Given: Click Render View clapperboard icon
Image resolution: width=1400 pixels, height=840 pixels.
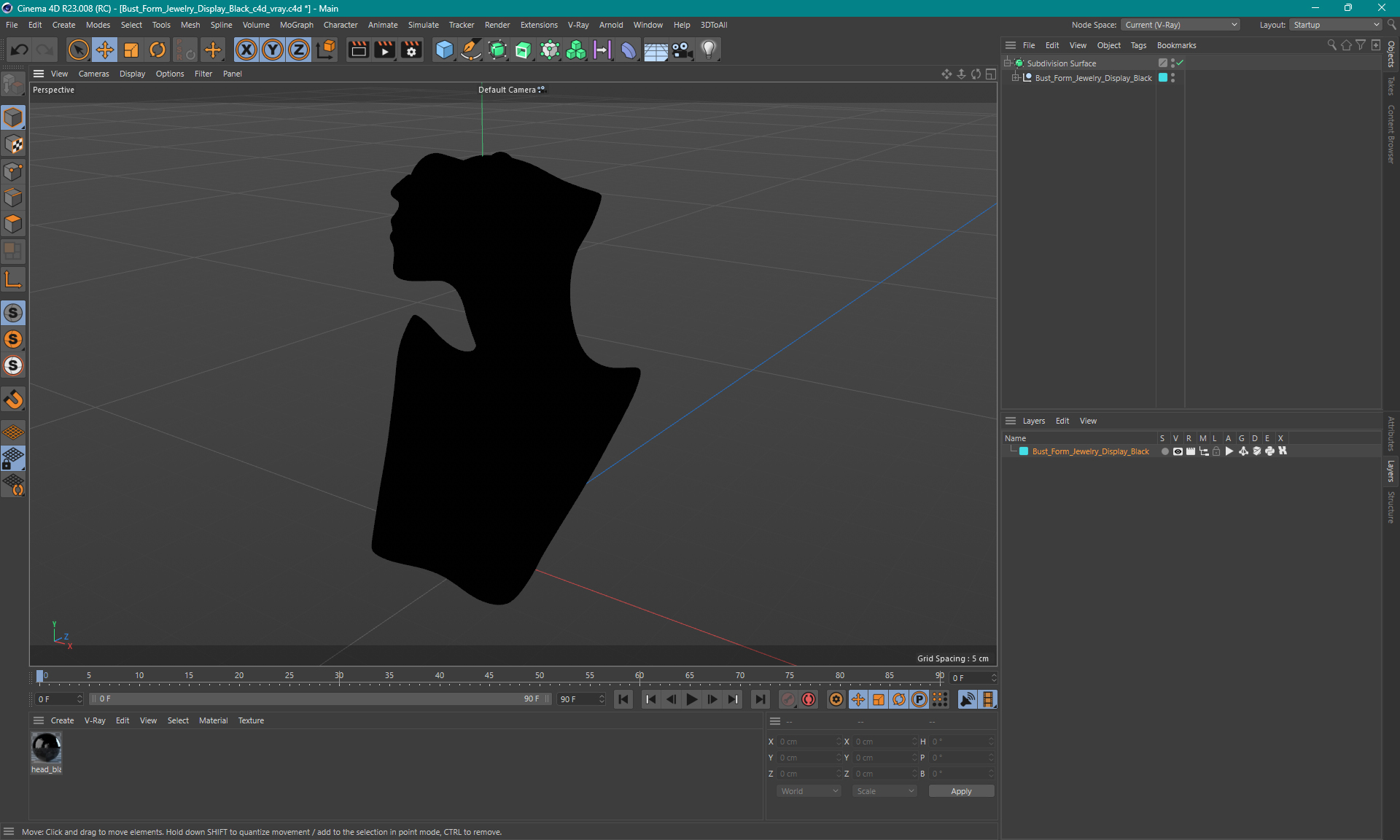Looking at the screenshot, I should (x=358, y=50).
